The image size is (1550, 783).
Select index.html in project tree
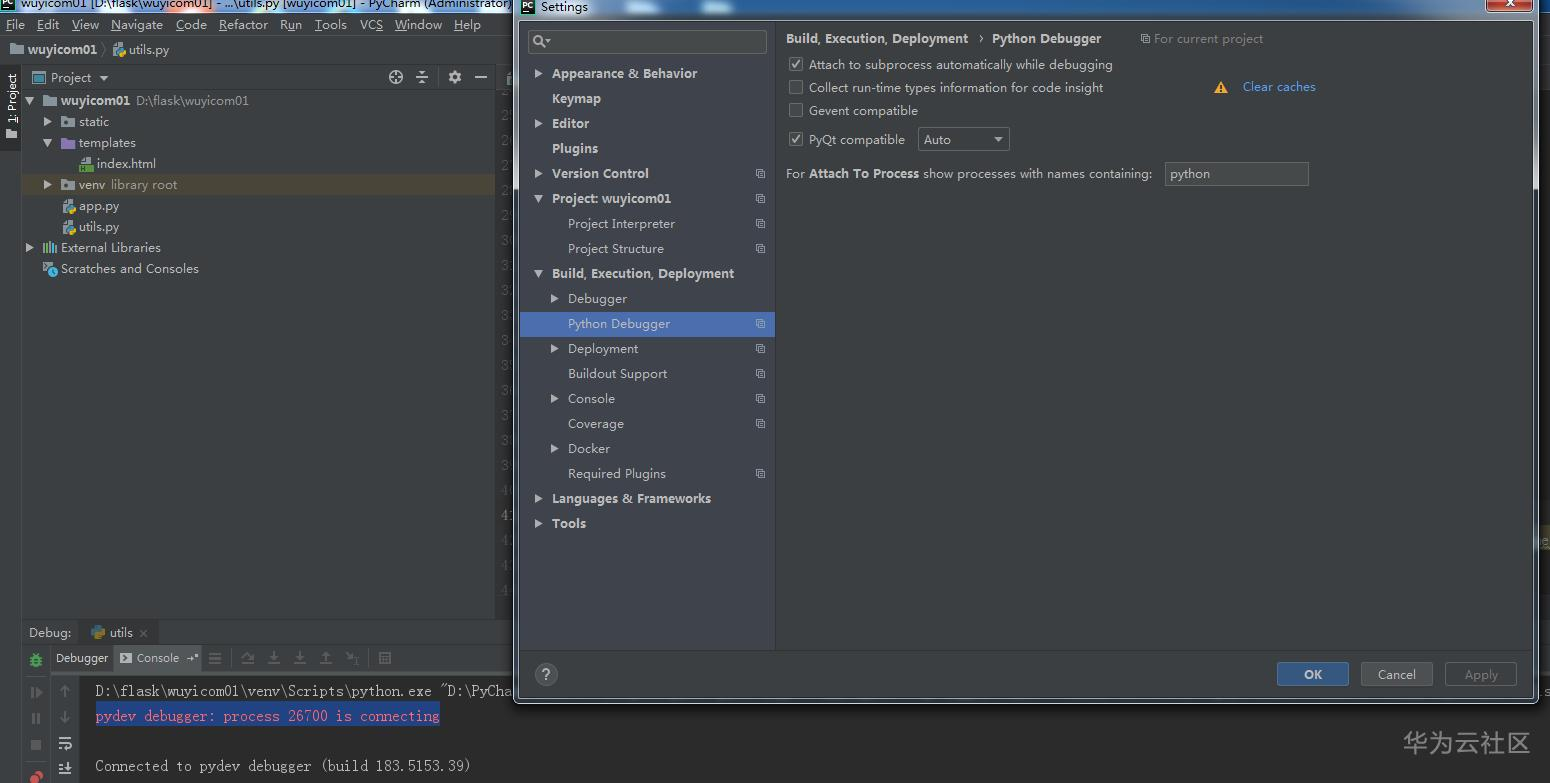pos(126,164)
